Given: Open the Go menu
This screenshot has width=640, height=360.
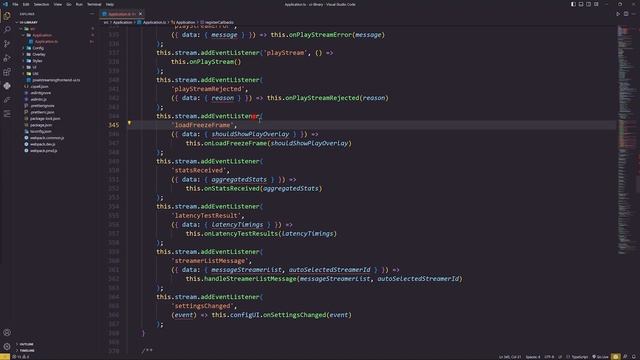Looking at the screenshot, I should coord(69,4).
